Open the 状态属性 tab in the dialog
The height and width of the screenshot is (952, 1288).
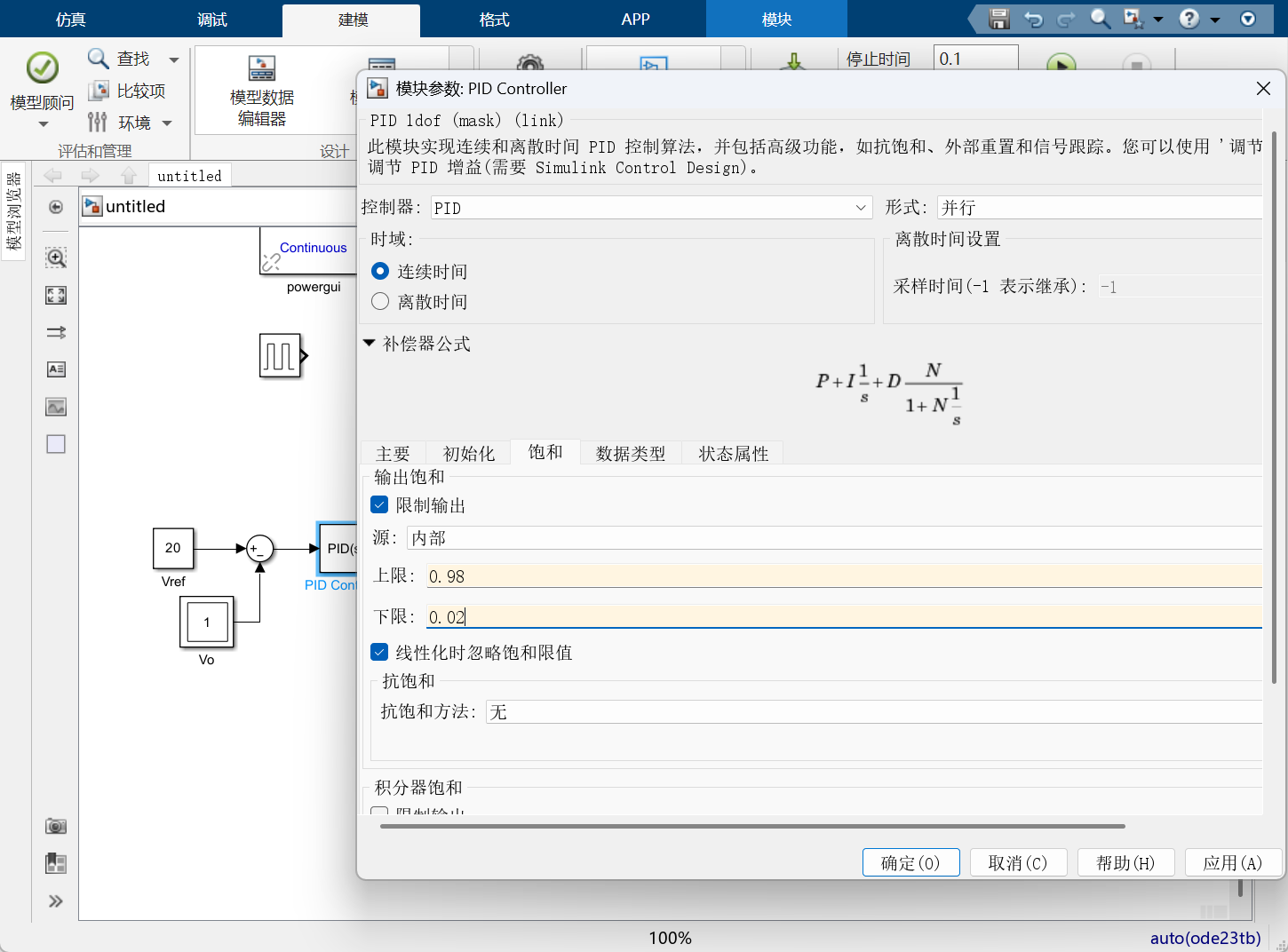point(733,453)
